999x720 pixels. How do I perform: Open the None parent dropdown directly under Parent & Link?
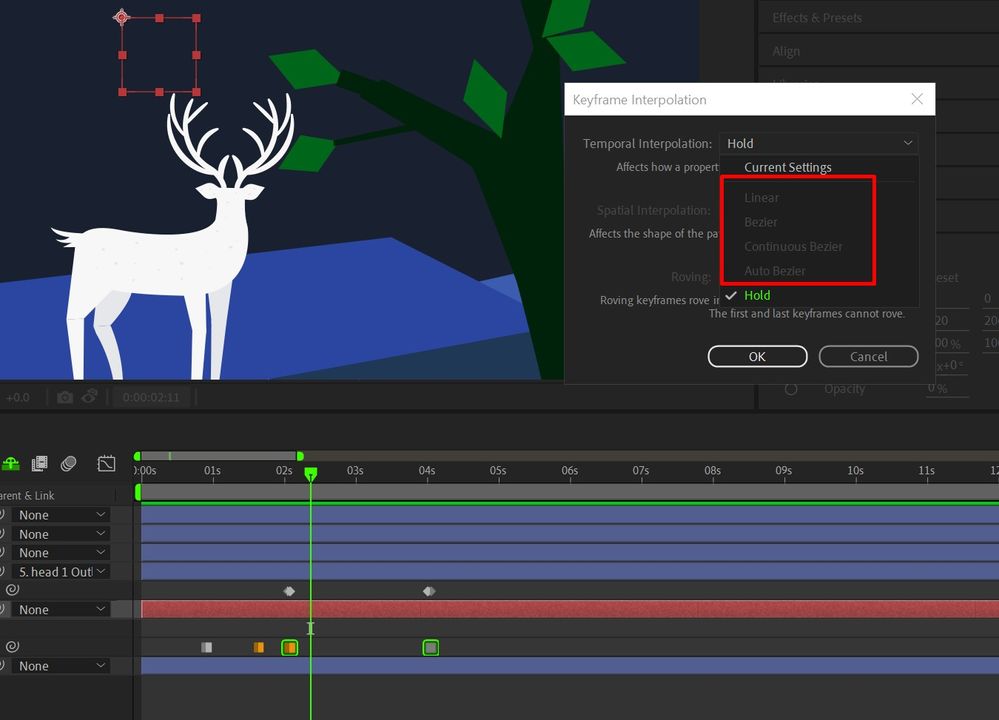pyautogui.click(x=61, y=515)
